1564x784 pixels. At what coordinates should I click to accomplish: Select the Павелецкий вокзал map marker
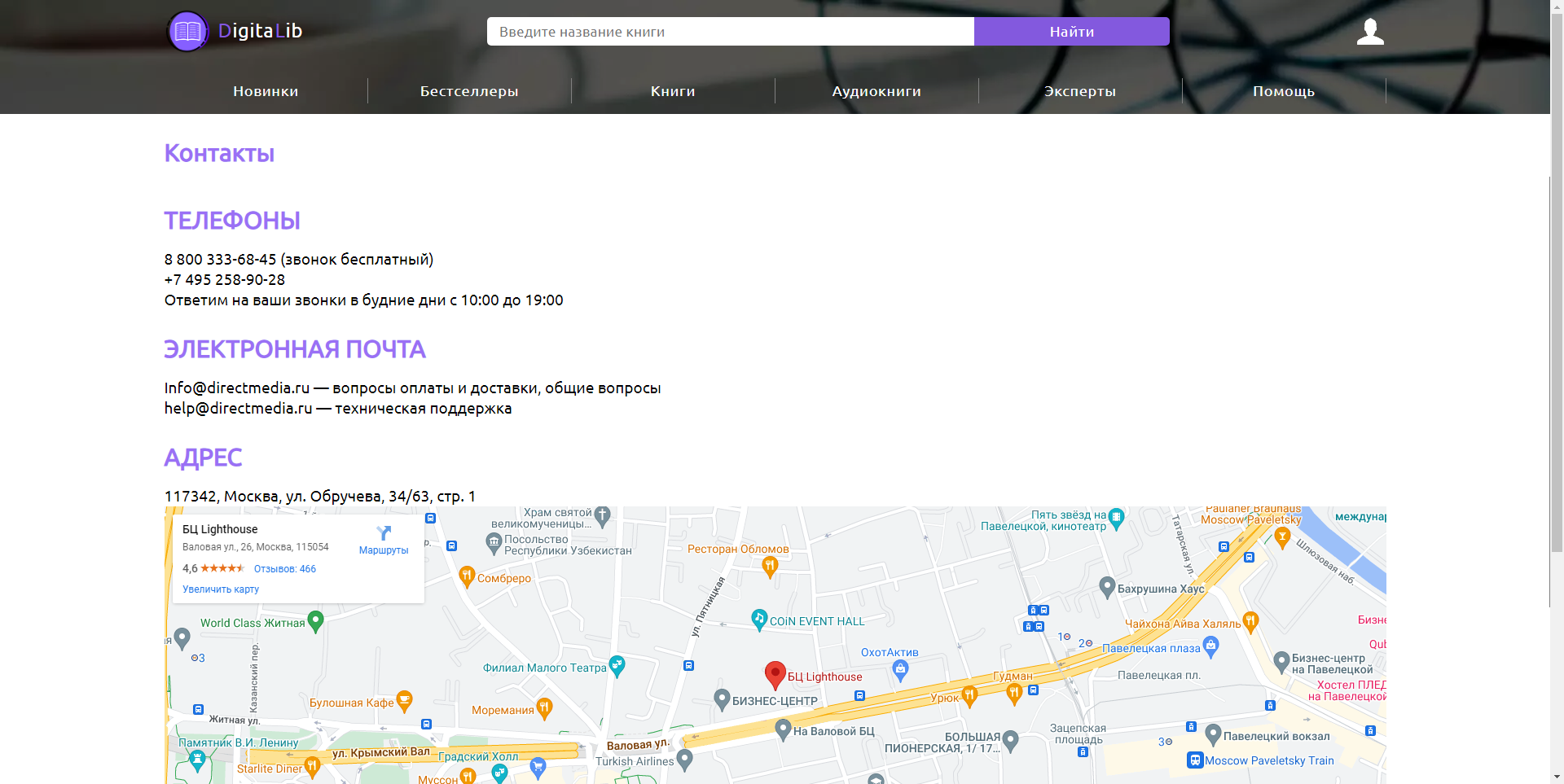coord(1213,735)
